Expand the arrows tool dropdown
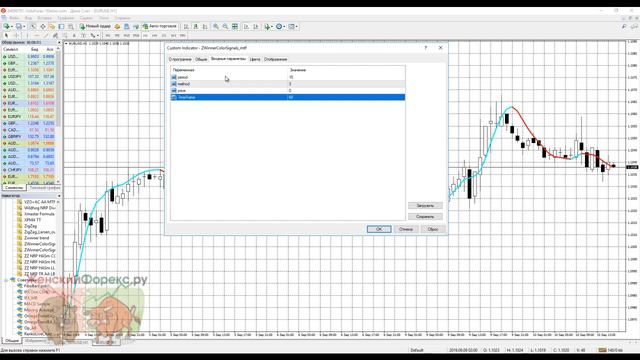The width and height of the screenshot is (640, 360). coord(98,36)
